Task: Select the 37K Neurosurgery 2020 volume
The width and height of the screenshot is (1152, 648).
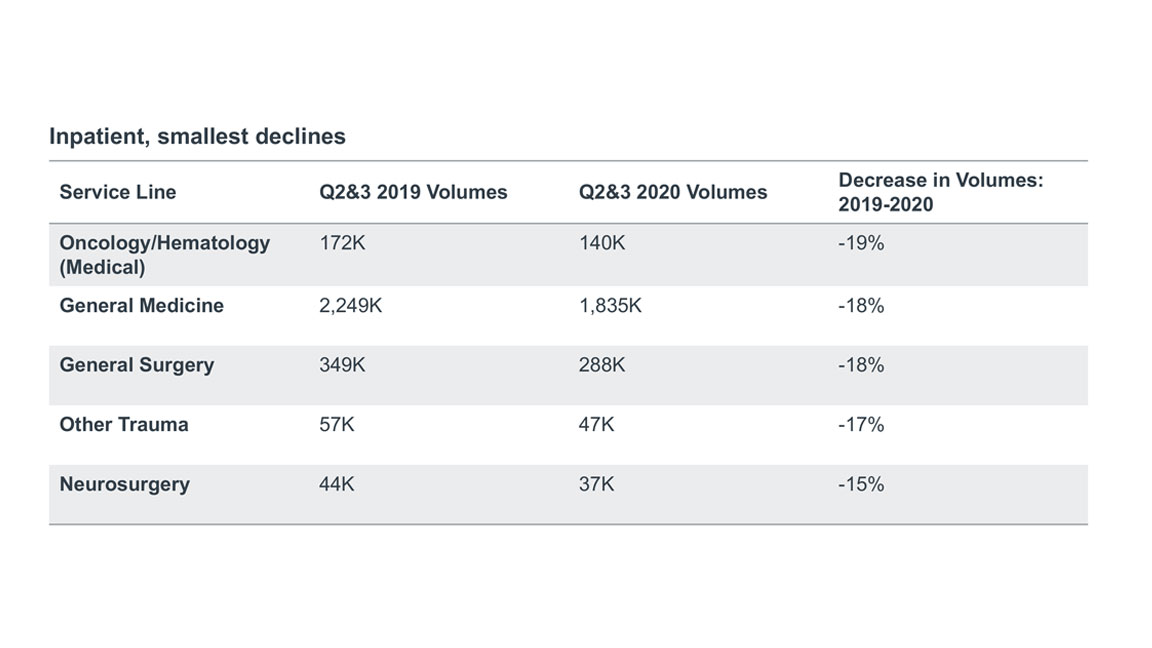Action: coord(596,485)
